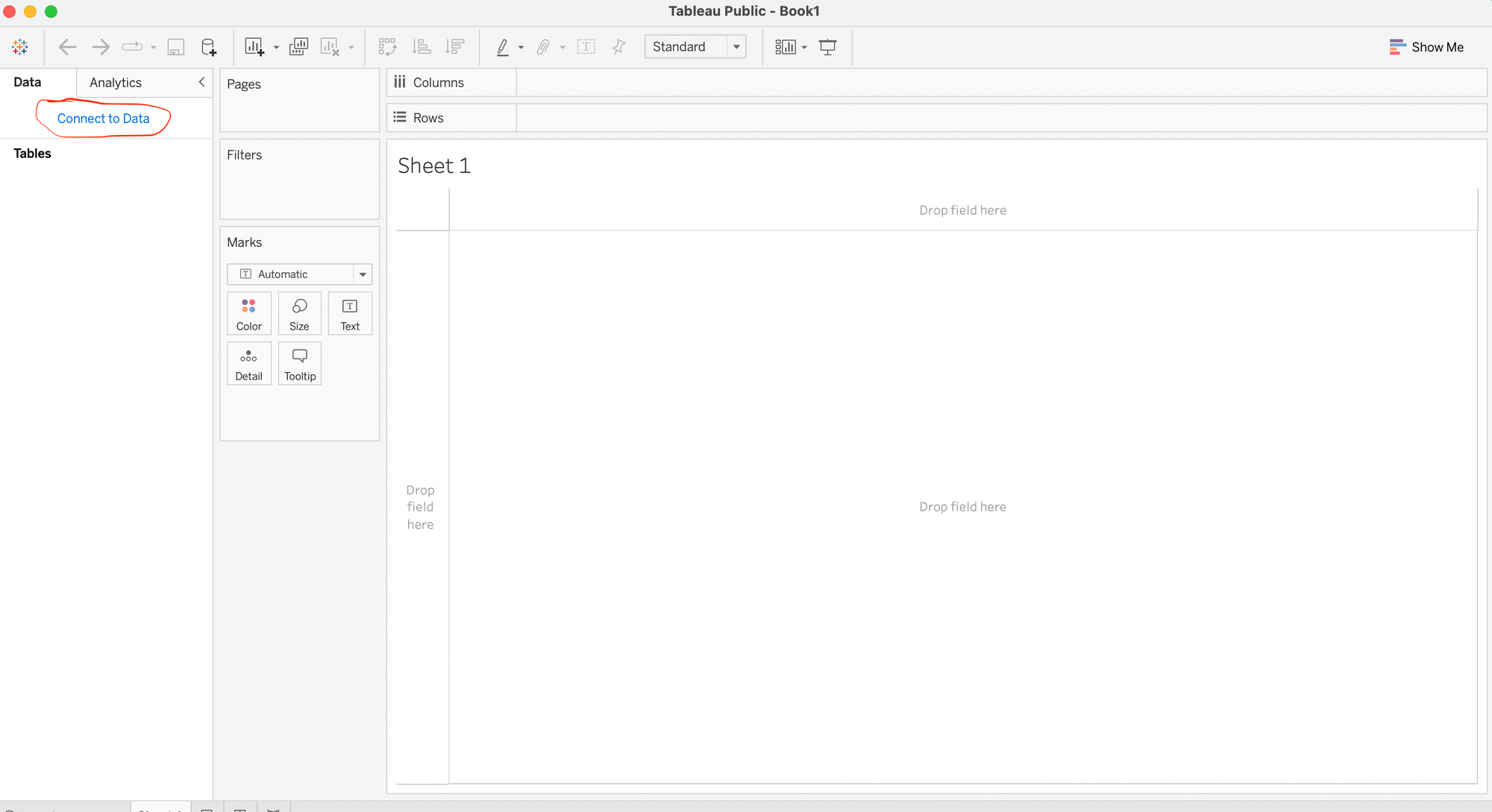Click the Connect to Data link

(103, 119)
